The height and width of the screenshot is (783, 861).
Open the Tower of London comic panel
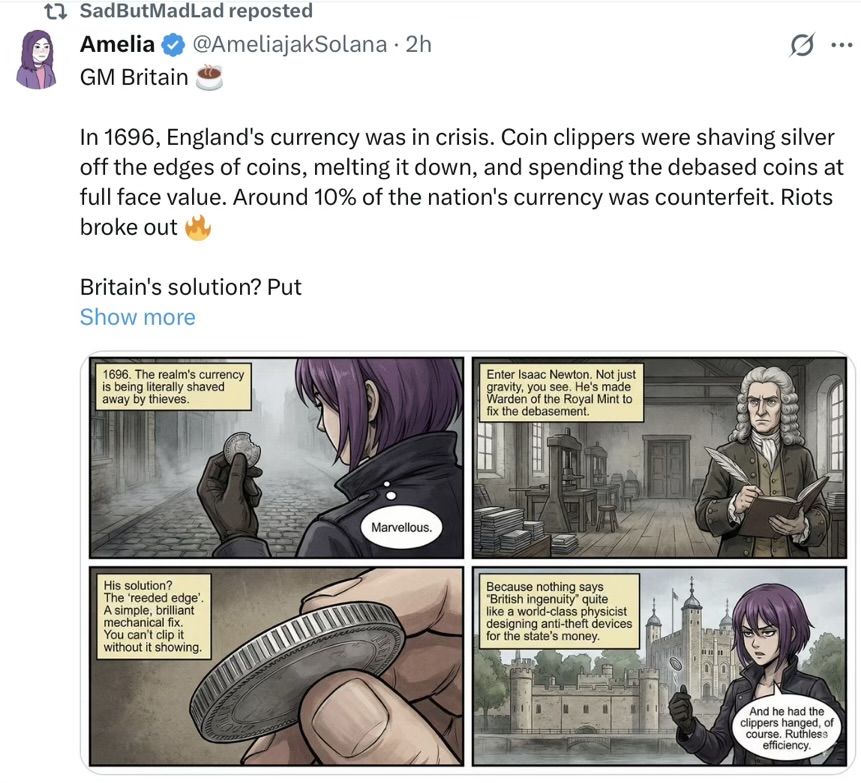659,667
